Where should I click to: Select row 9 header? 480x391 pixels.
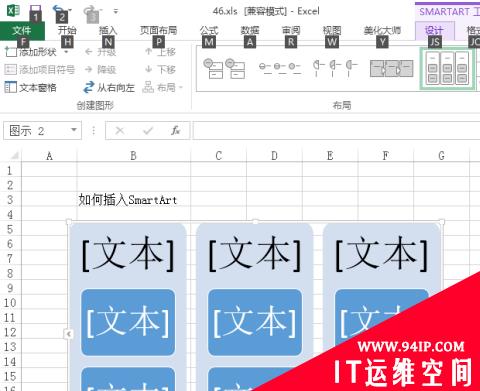click(x=10, y=287)
